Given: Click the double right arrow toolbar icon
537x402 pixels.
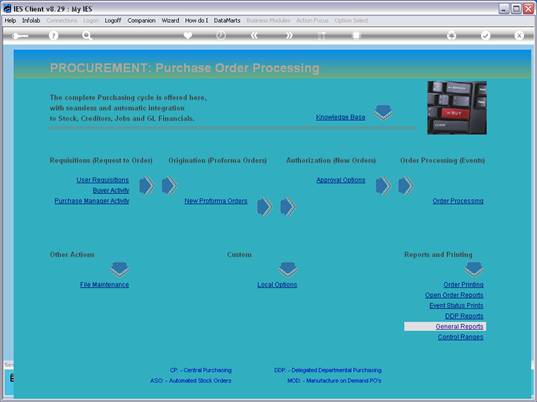Looking at the screenshot, I should 289,36.
